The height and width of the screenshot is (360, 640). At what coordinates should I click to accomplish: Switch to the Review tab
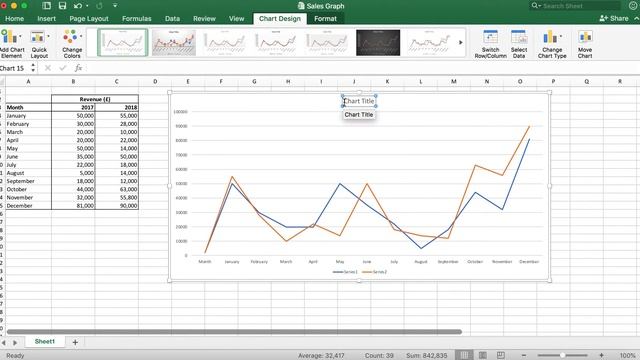[204, 19]
